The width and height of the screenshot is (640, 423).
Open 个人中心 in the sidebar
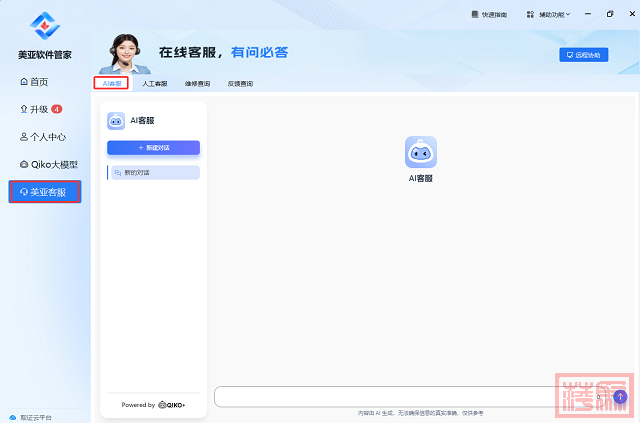click(43, 137)
